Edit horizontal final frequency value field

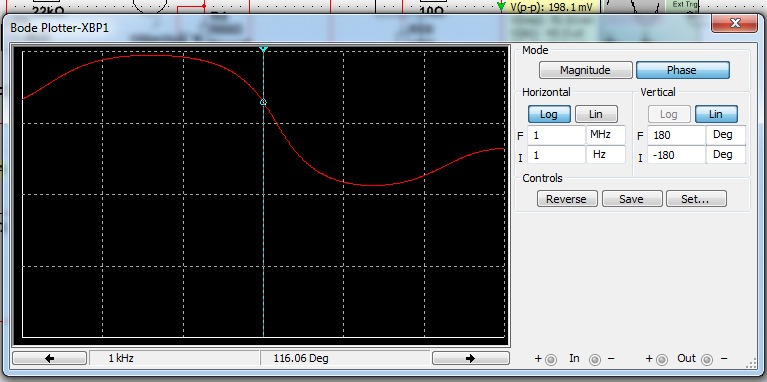coord(556,135)
